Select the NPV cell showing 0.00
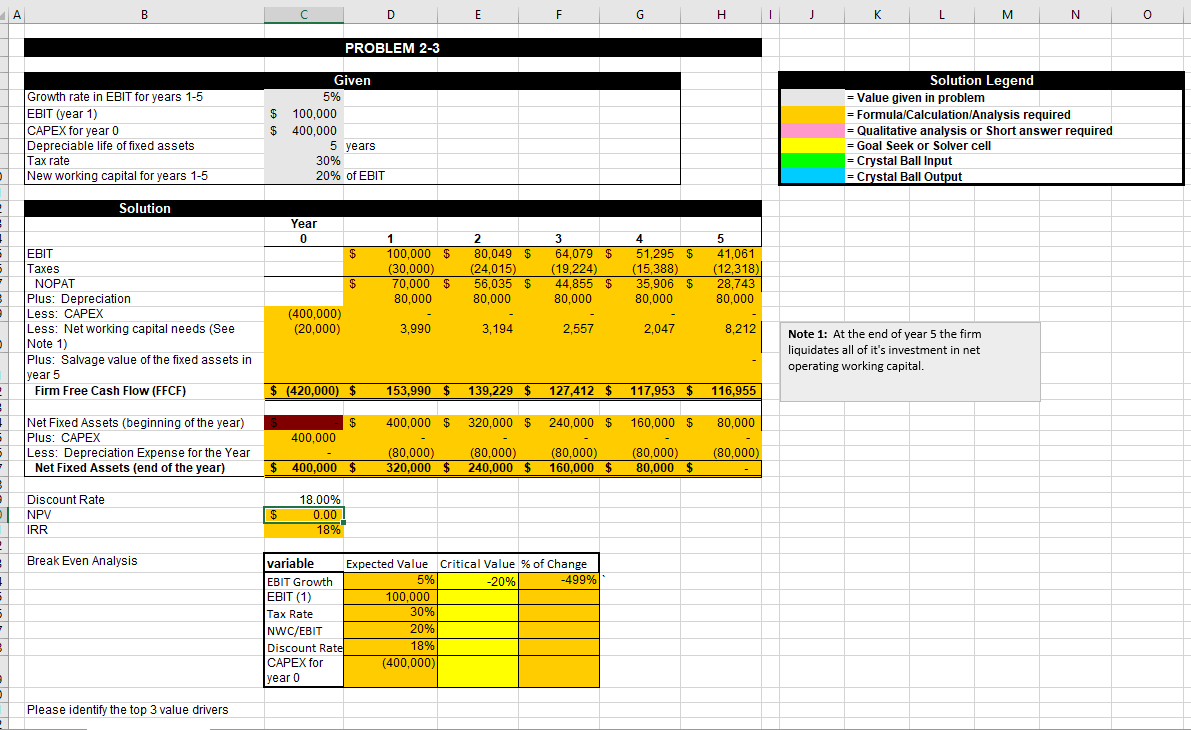 304,515
